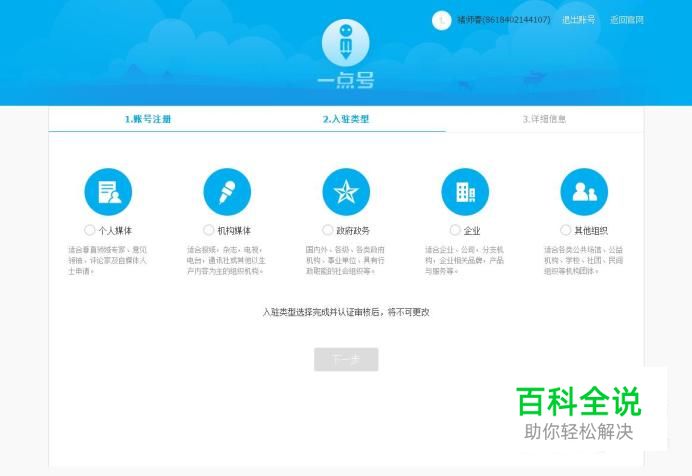Select the 机构媒体 radio button
692x476 pixels.
[208, 230]
